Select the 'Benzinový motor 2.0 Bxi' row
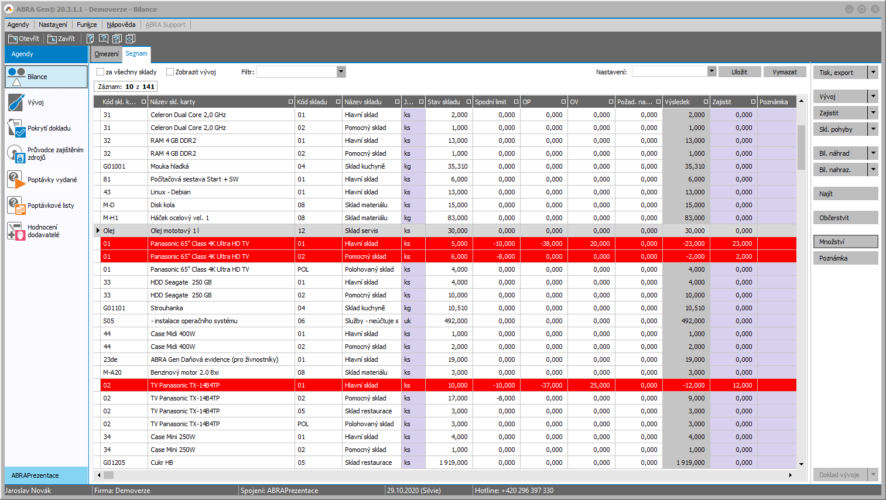The height and width of the screenshot is (500, 886). (445, 372)
